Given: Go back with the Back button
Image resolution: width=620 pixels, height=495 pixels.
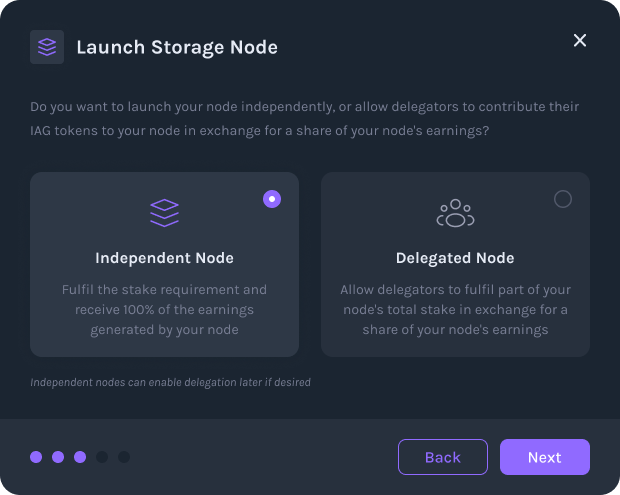Looking at the screenshot, I should 442,457.
